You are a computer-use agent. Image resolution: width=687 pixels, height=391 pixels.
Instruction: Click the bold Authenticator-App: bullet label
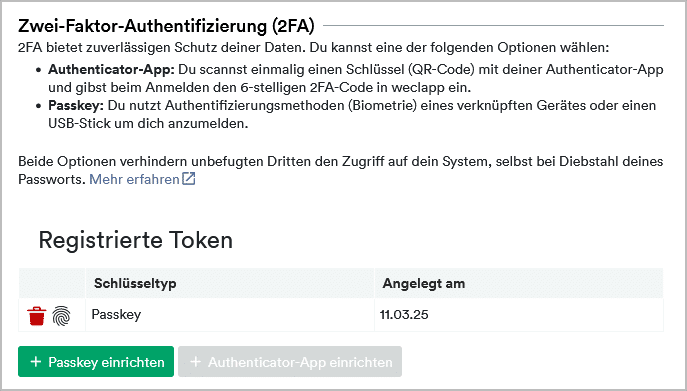[x=111, y=70]
